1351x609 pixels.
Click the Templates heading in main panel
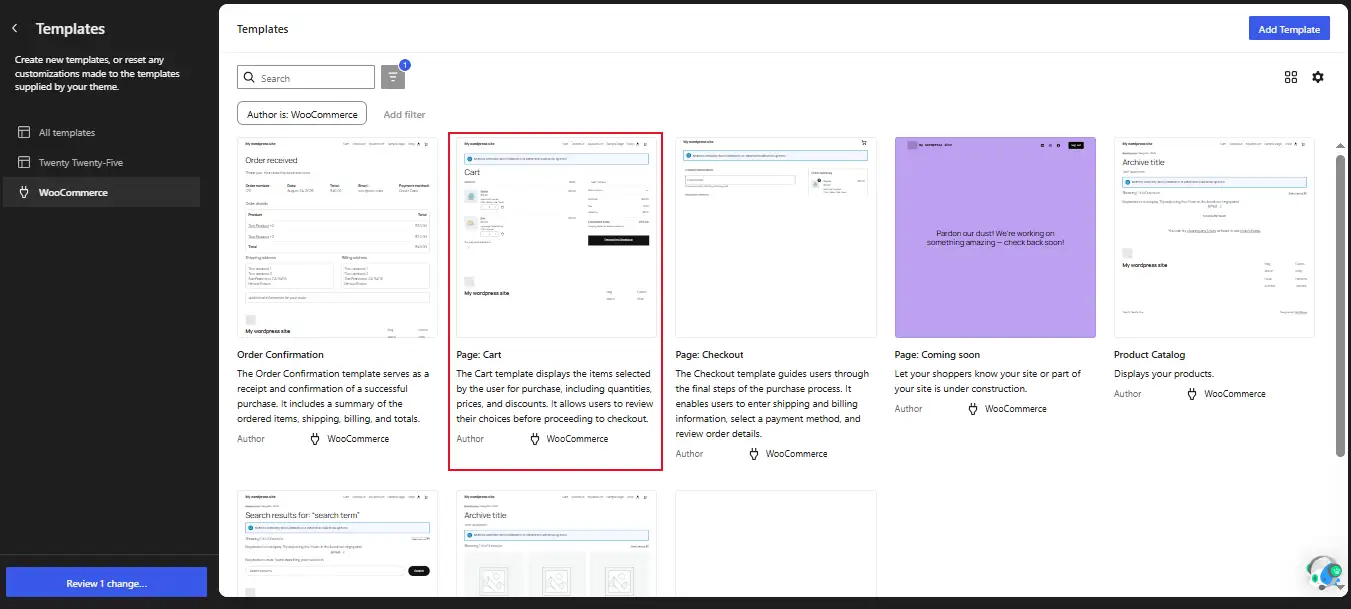pyautogui.click(x=263, y=29)
